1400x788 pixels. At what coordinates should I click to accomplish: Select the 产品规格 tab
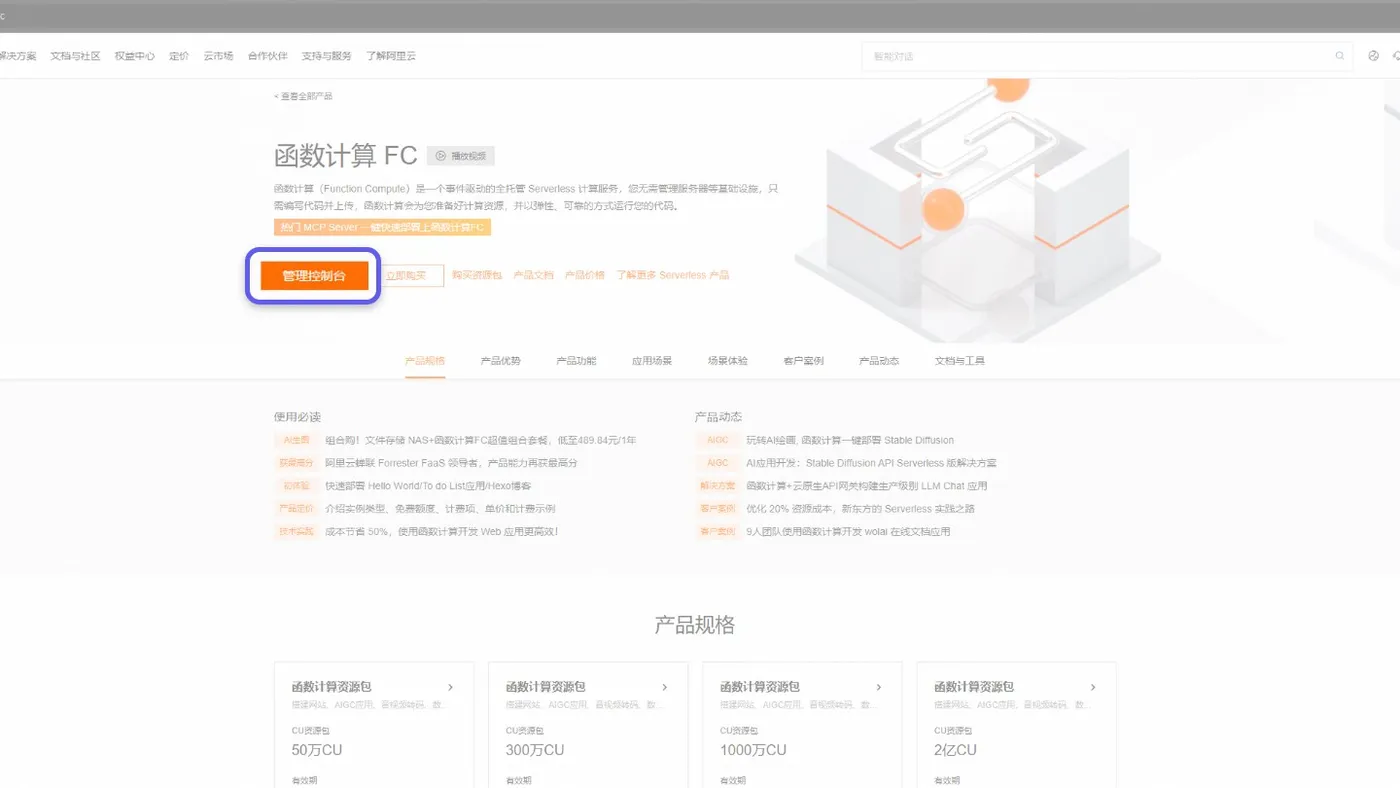pos(425,360)
